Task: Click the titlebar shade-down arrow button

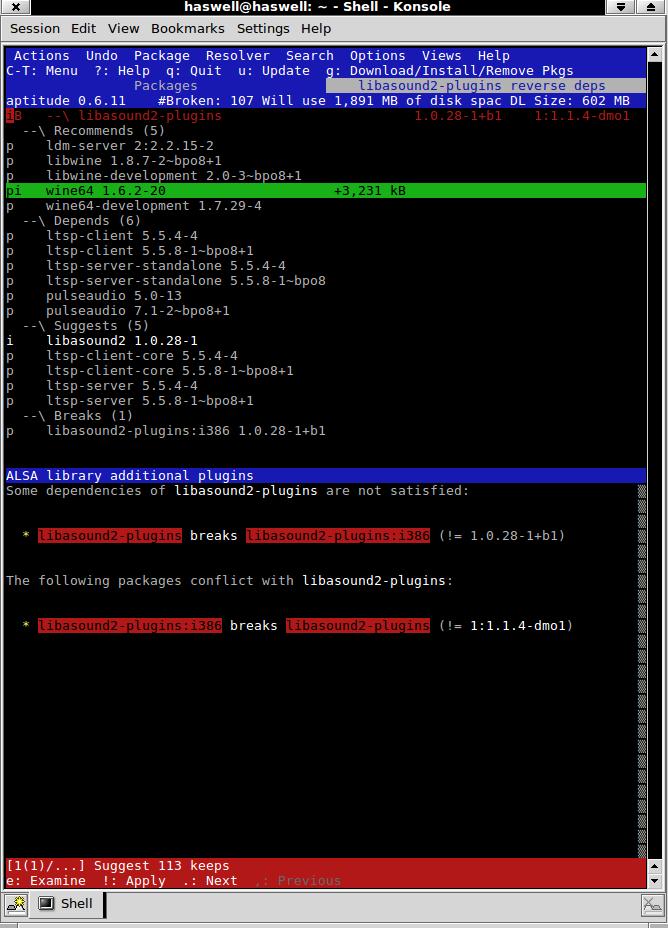Action: (x=621, y=7)
